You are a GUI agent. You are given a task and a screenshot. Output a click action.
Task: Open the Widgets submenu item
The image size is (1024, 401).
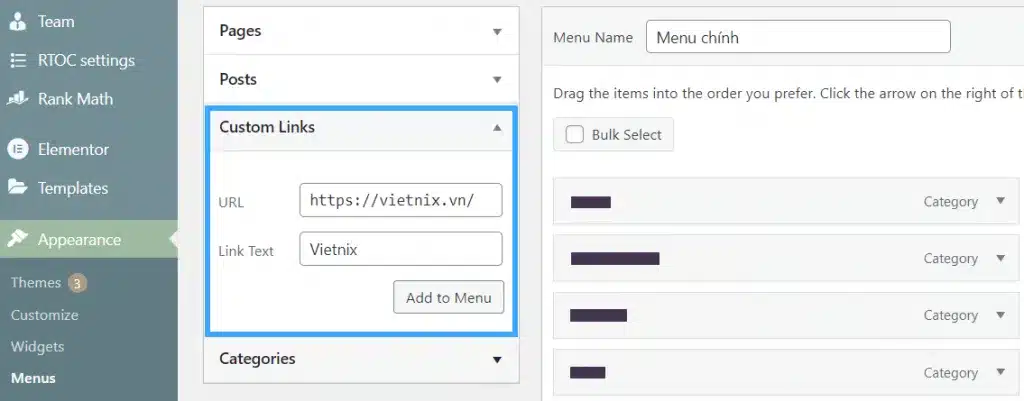click(x=37, y=347)
